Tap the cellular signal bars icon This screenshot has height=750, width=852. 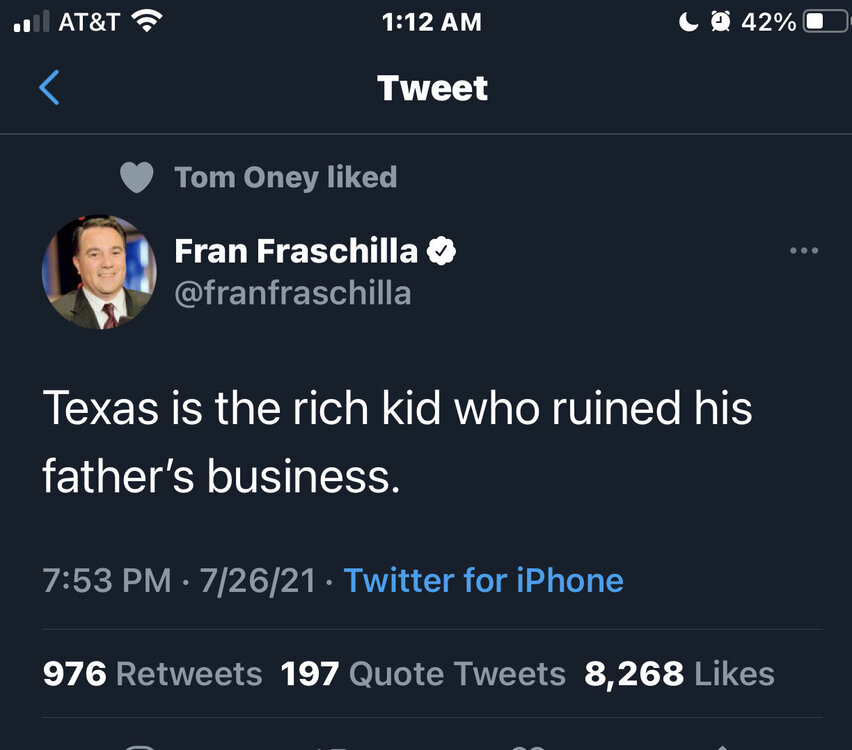(x=31, y=23)
